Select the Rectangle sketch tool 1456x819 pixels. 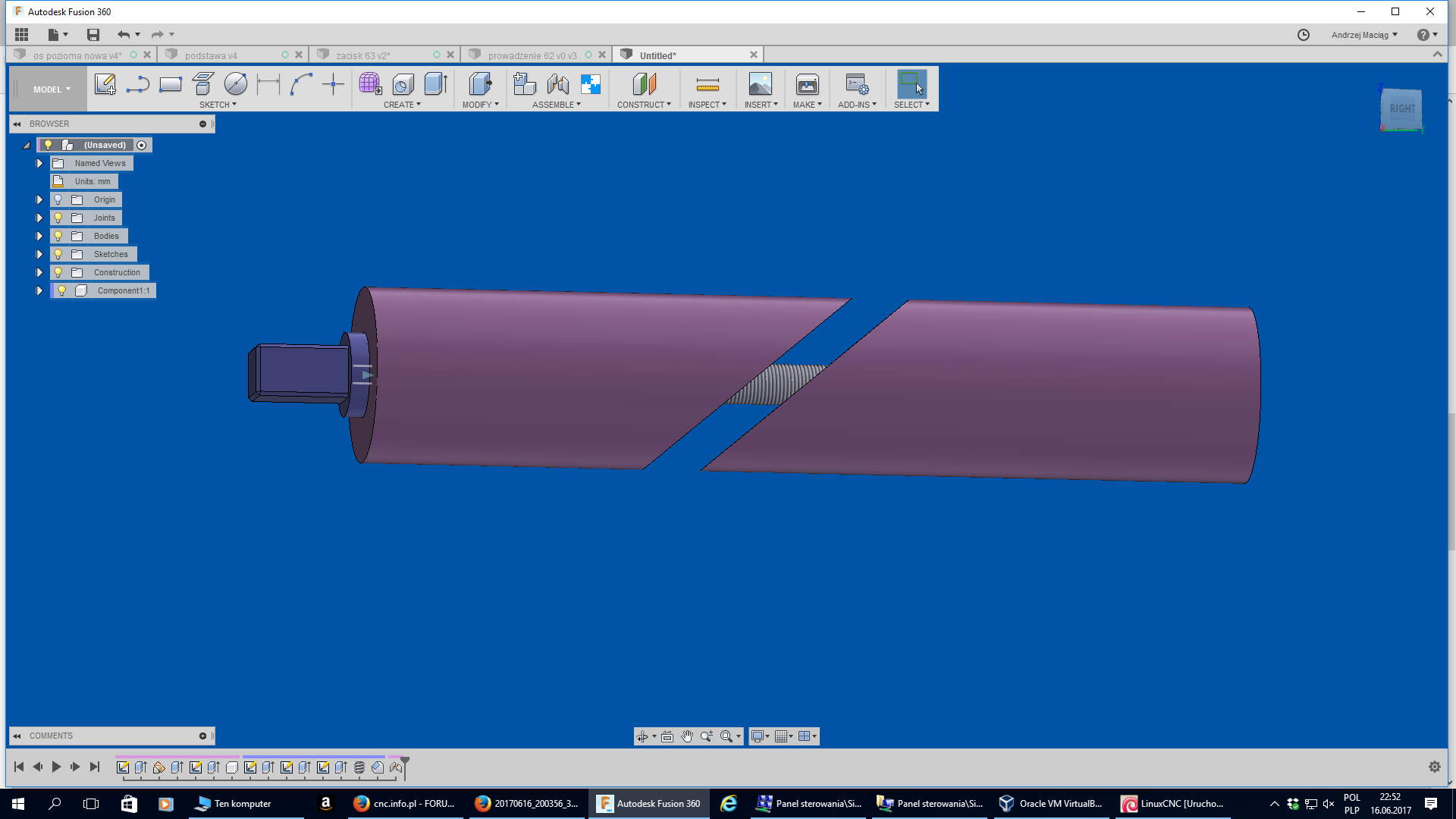click(171, 84)
